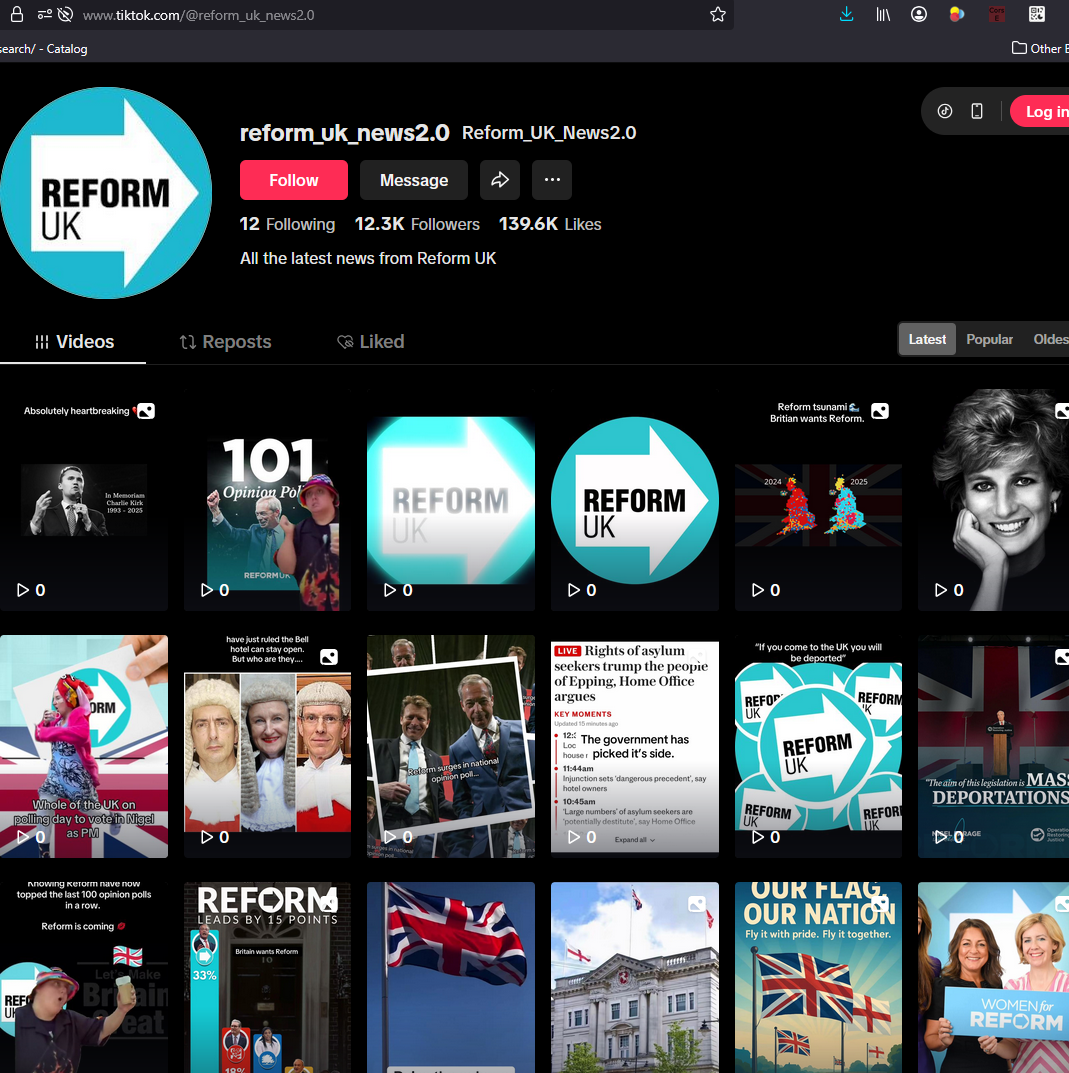Image resolution: width=1069 pixels, height=1073 pixels.
Task: Open the '101 Opinion Polls' video
Action: point(268,500)
